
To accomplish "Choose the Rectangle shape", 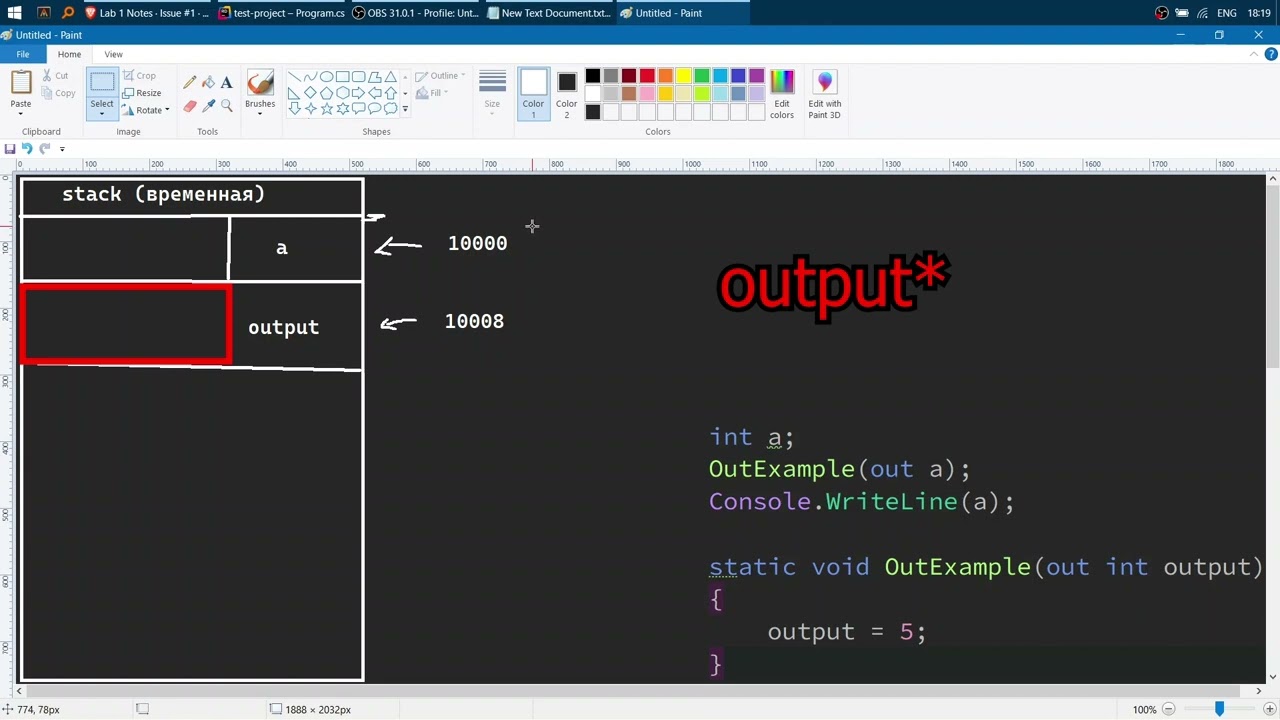I will (342, 77).
